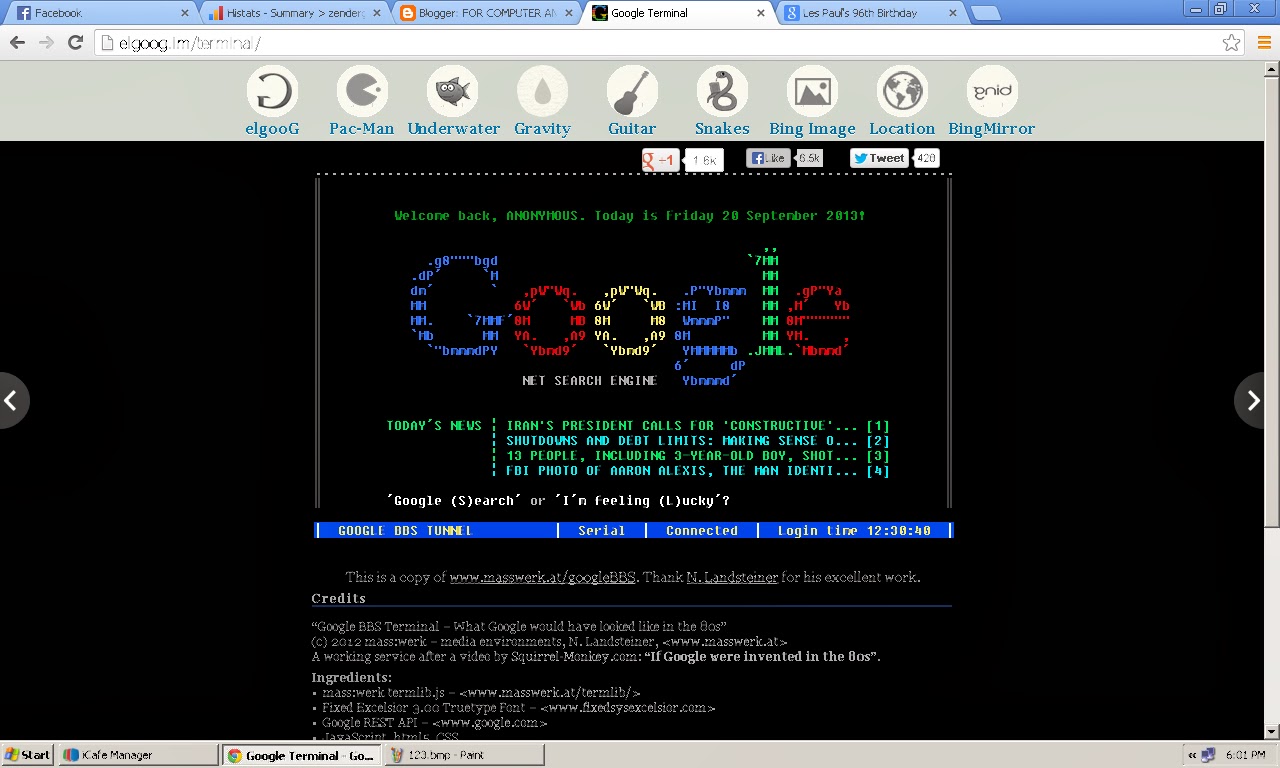
Task: Click the Google +1 count showing 1.6k
Action: [704, 160]
